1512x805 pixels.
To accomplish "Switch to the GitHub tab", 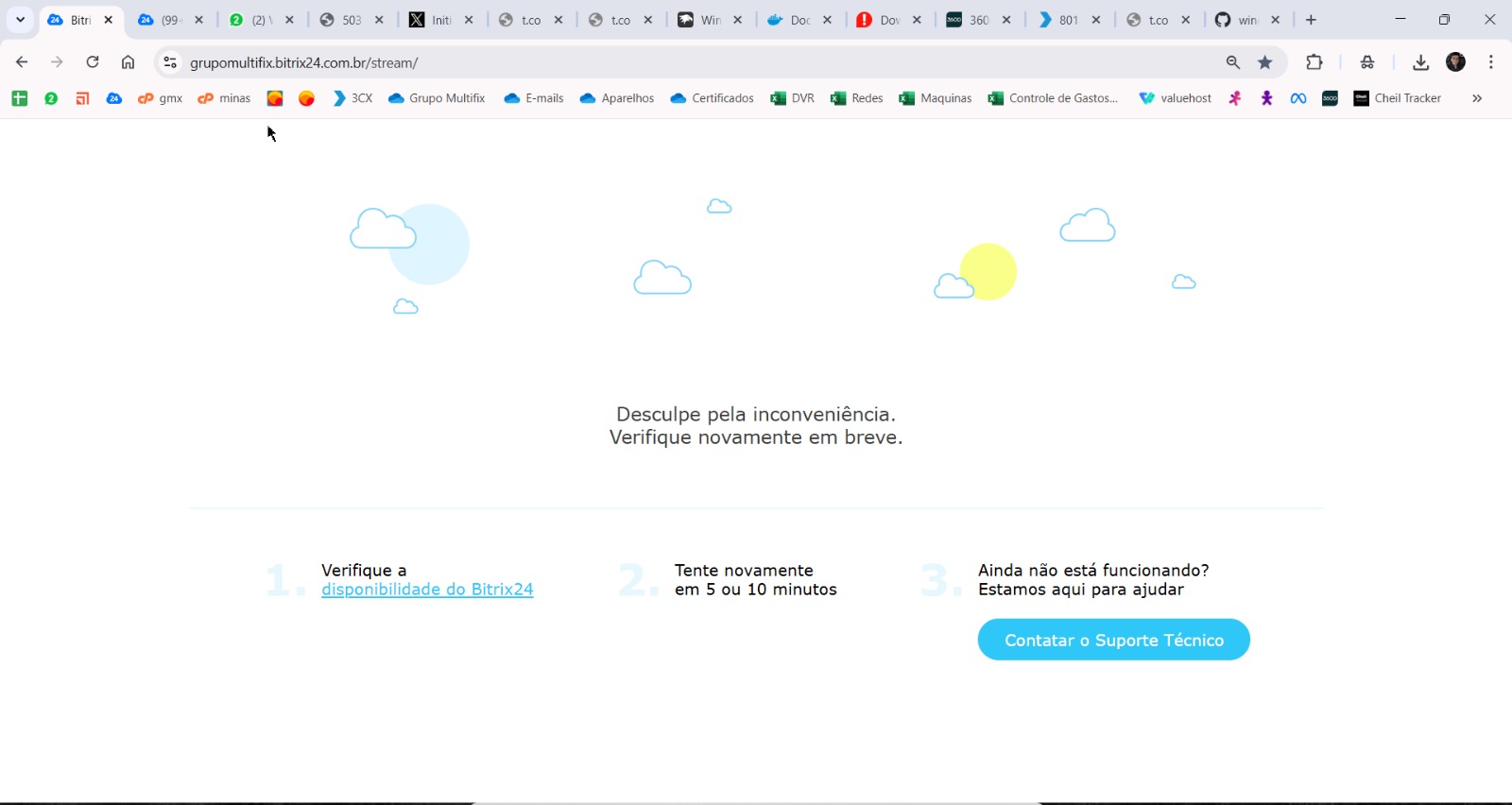I will (1238, 20).
